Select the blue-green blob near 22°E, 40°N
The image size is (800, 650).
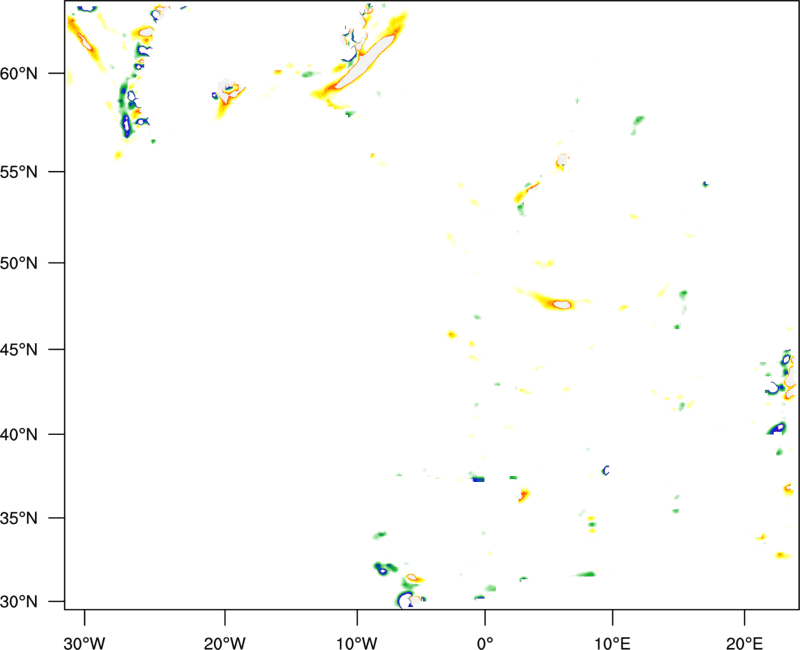tap(777, 429)
